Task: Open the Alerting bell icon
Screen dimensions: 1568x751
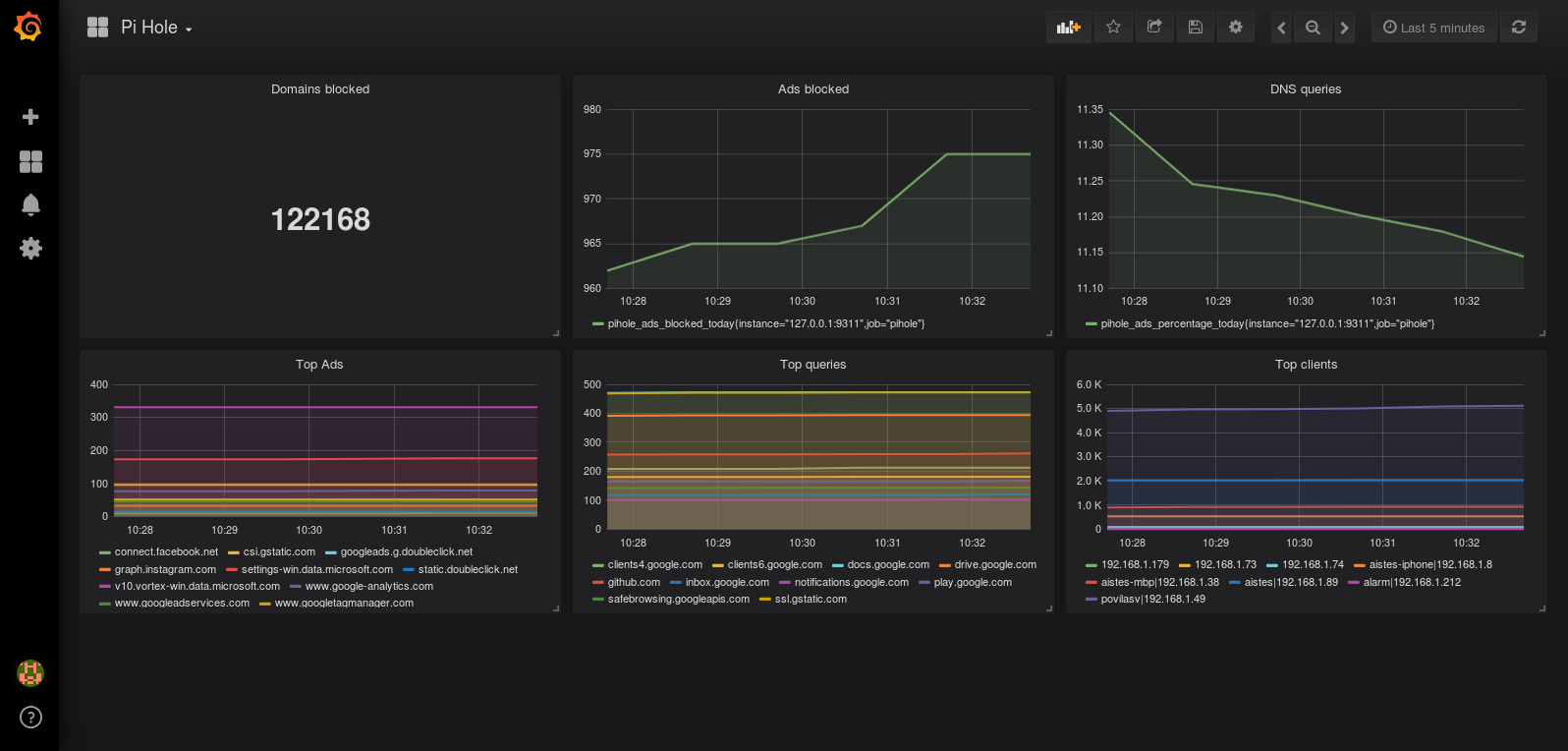Action: click(x=30, y=204)
